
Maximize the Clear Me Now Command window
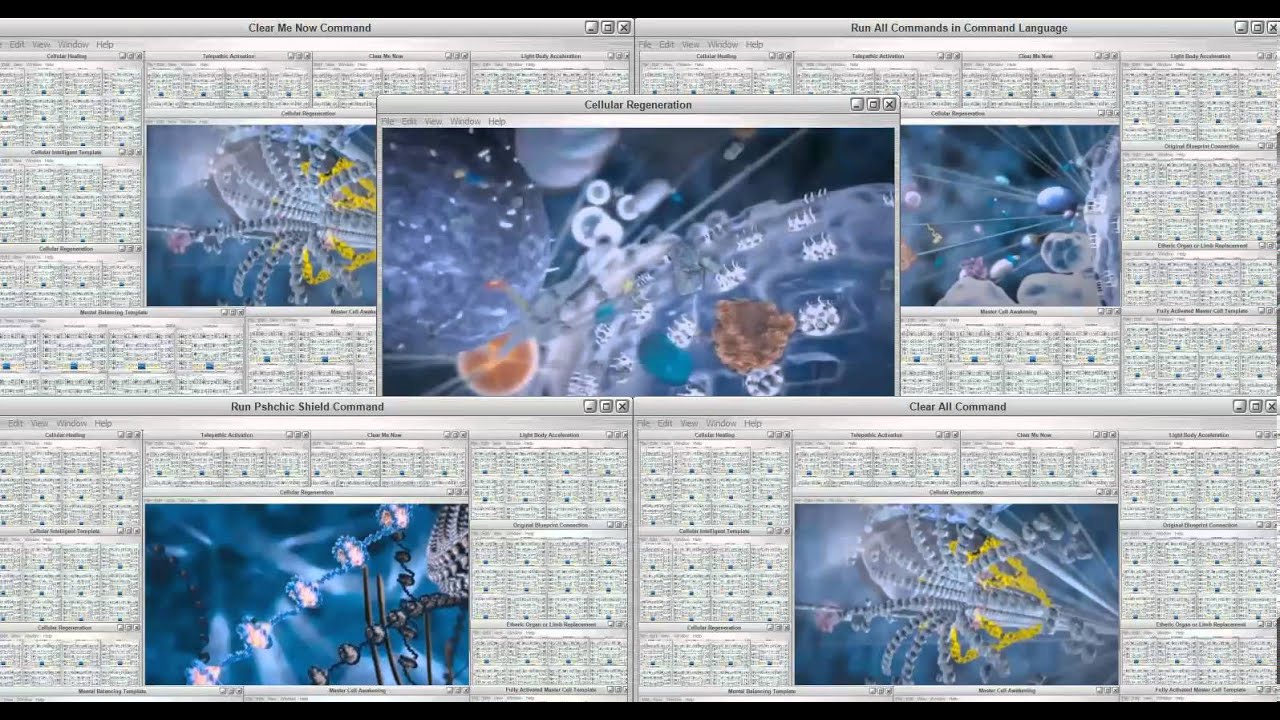tap(607, 28)
